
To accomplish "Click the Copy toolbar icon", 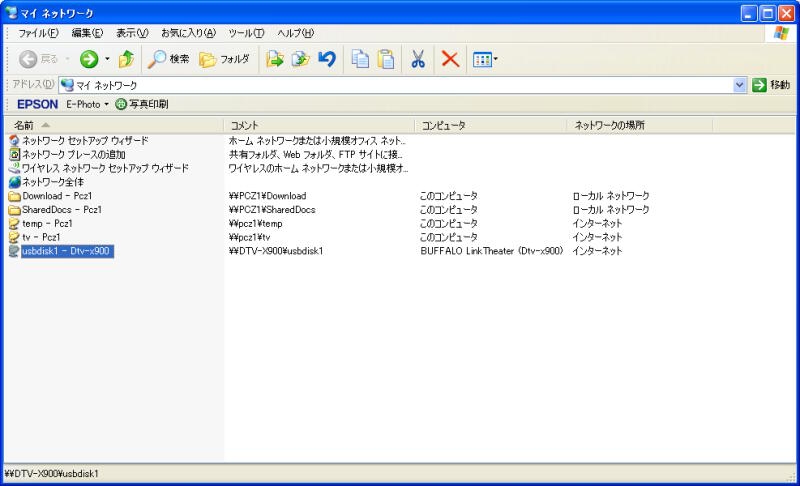I will pyautogui.click(x=360, y=60).
